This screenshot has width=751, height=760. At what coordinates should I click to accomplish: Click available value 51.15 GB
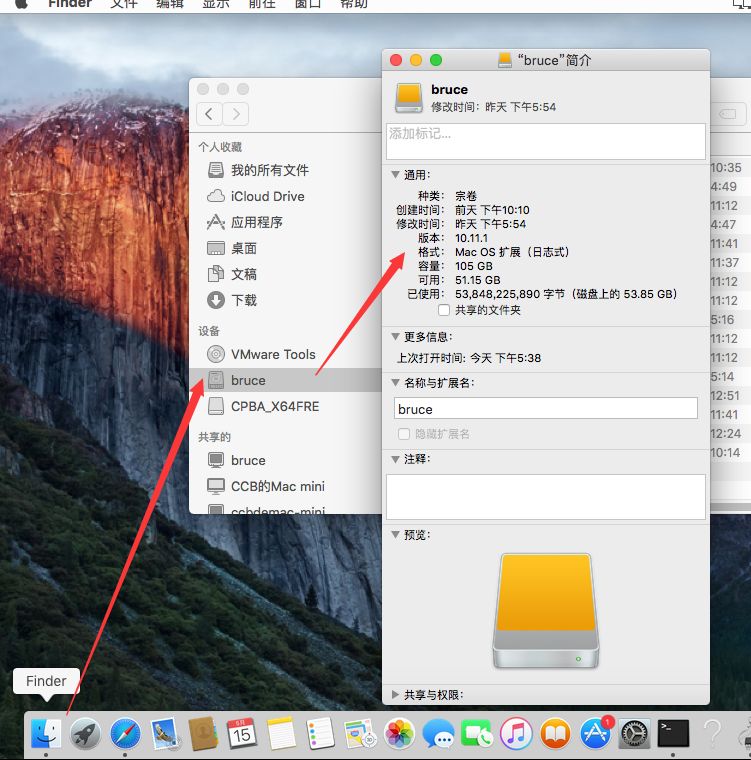tap(478, 280)
